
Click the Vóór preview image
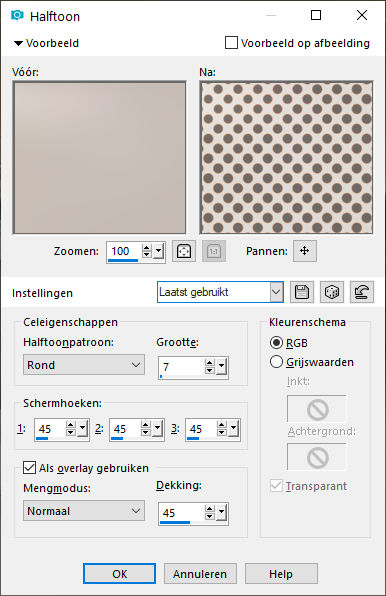coord(100,157)
